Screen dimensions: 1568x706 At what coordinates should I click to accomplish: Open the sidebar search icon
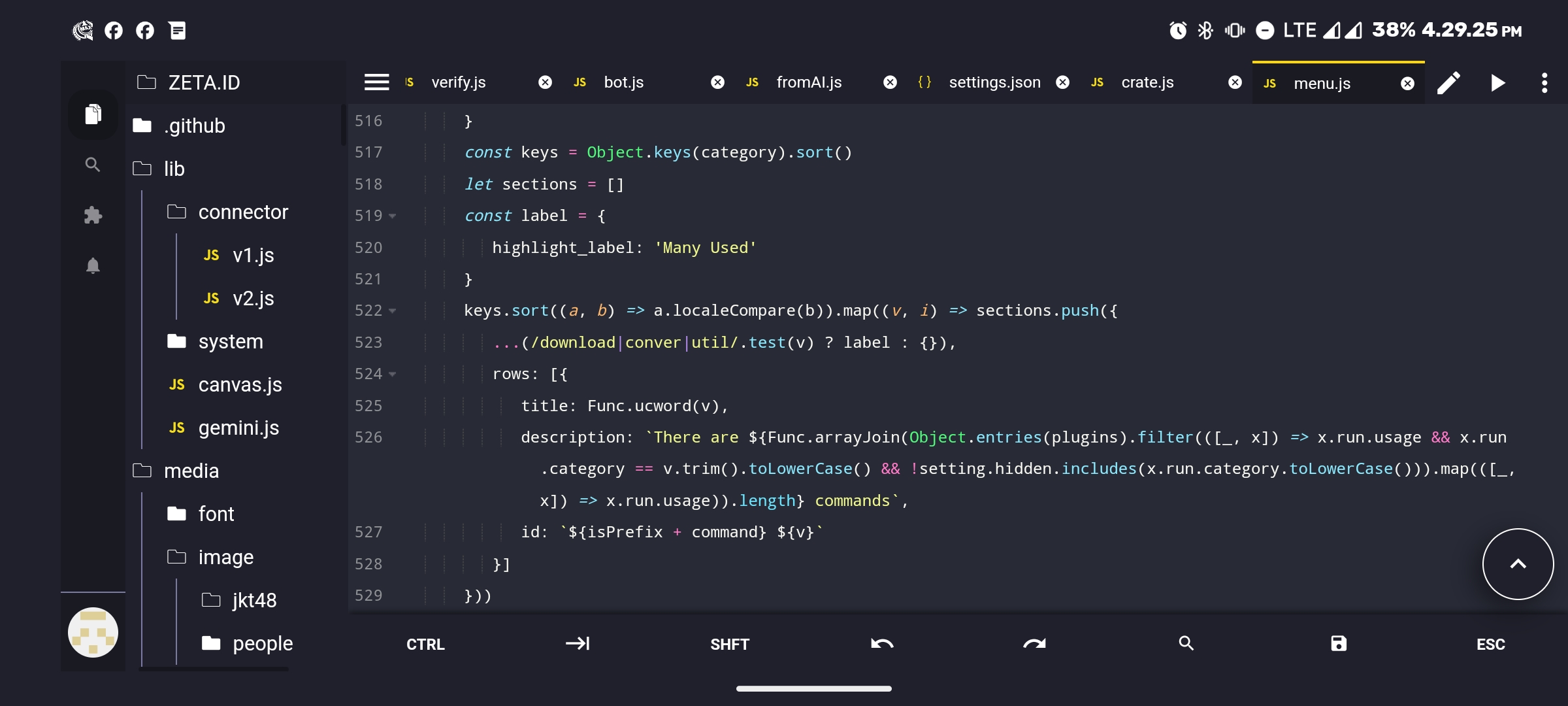(93, 165)
